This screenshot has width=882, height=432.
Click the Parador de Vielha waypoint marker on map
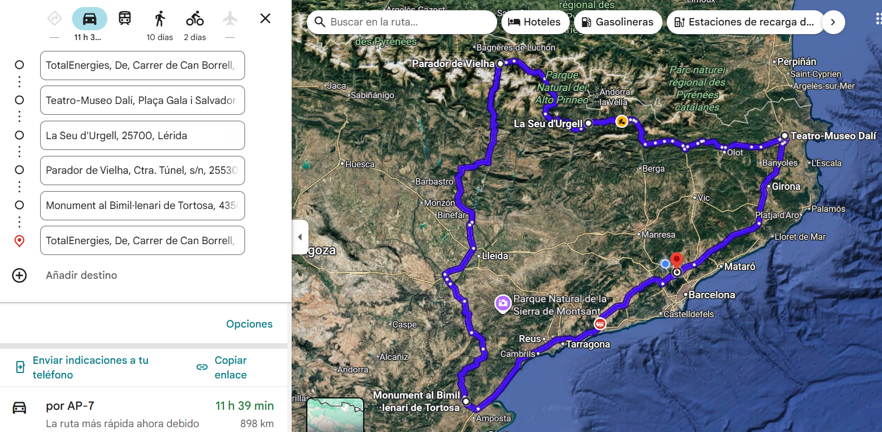point(500,64)
